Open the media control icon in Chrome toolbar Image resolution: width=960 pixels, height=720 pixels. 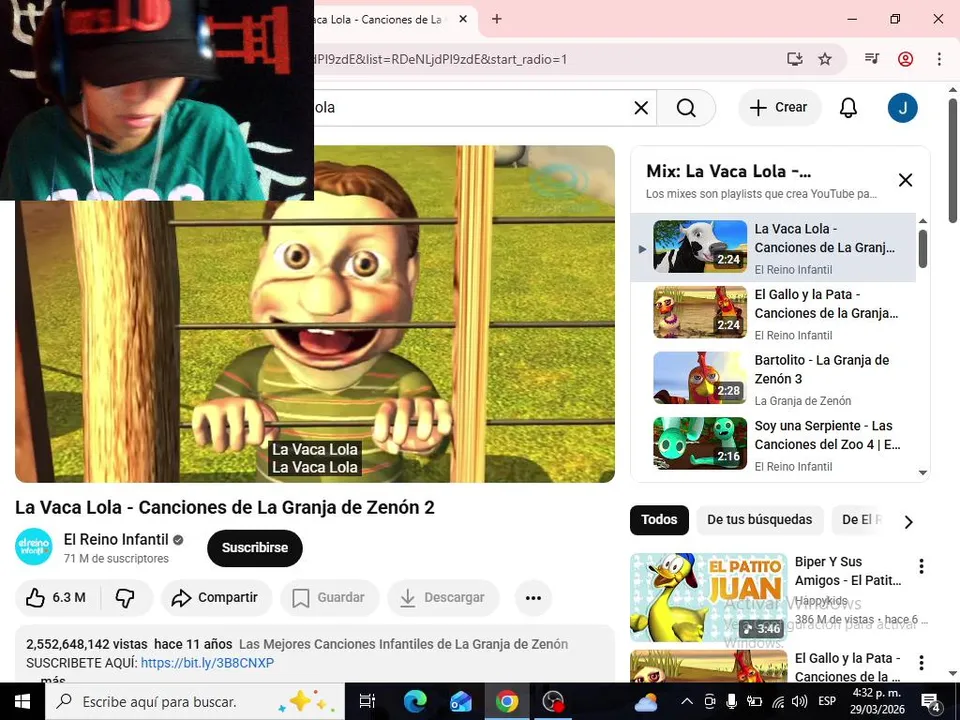click(x=872, y=59)
